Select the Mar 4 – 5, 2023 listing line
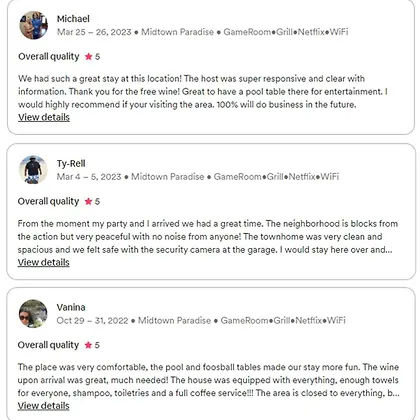This screenshot has height=420, width=420. coord(198,177)
